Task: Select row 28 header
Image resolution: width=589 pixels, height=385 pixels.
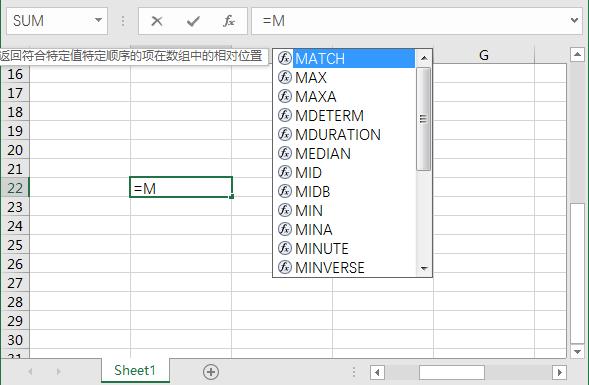Action: [x=15, y=302]
